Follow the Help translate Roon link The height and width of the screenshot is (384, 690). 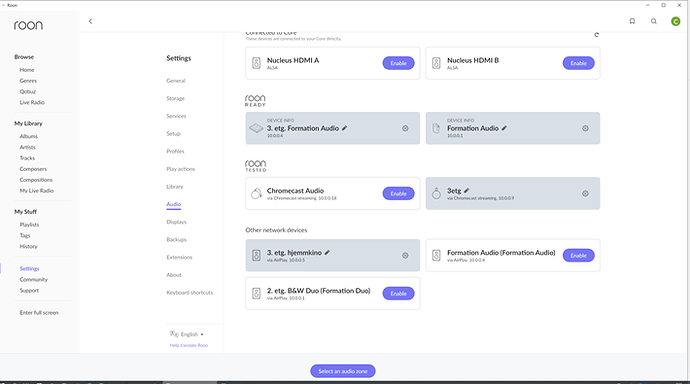189,345
